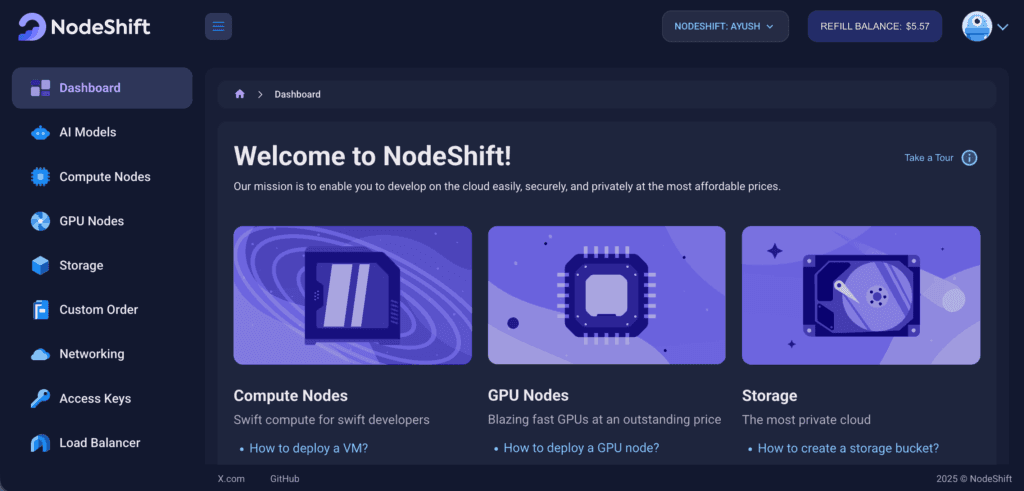The height and width of the screenshot is (491, 1024).
Task: Open the NodeShift: Ayush account dropdown
Action: (725, 26)
